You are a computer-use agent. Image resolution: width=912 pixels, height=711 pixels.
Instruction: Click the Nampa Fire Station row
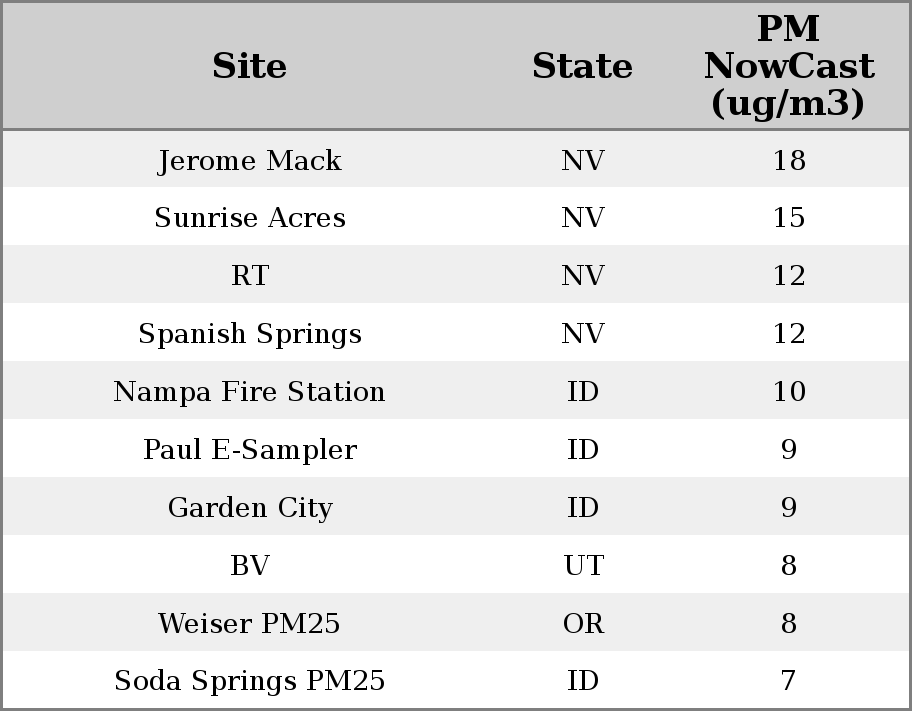[249, 392]
